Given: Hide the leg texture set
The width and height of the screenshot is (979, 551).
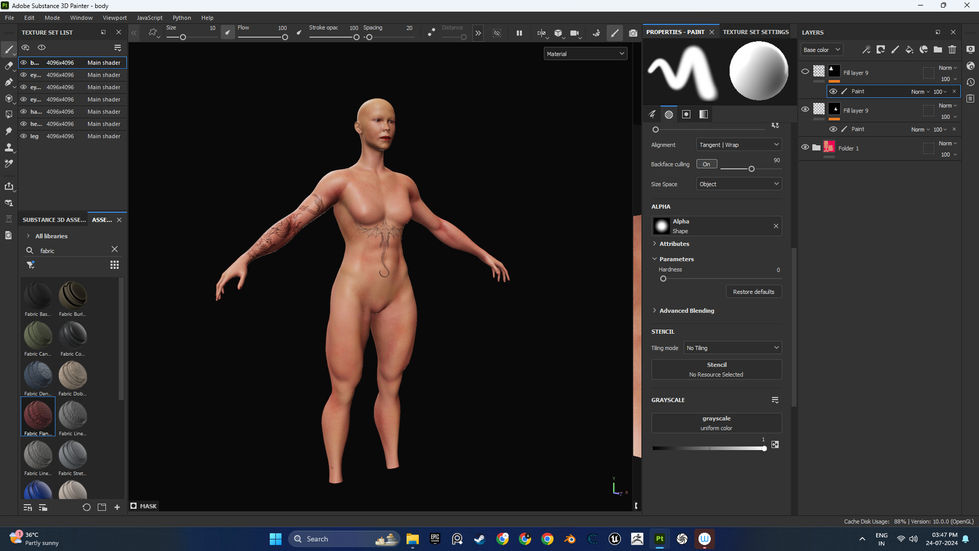Looking at the screenshot, I should [23, 136].
